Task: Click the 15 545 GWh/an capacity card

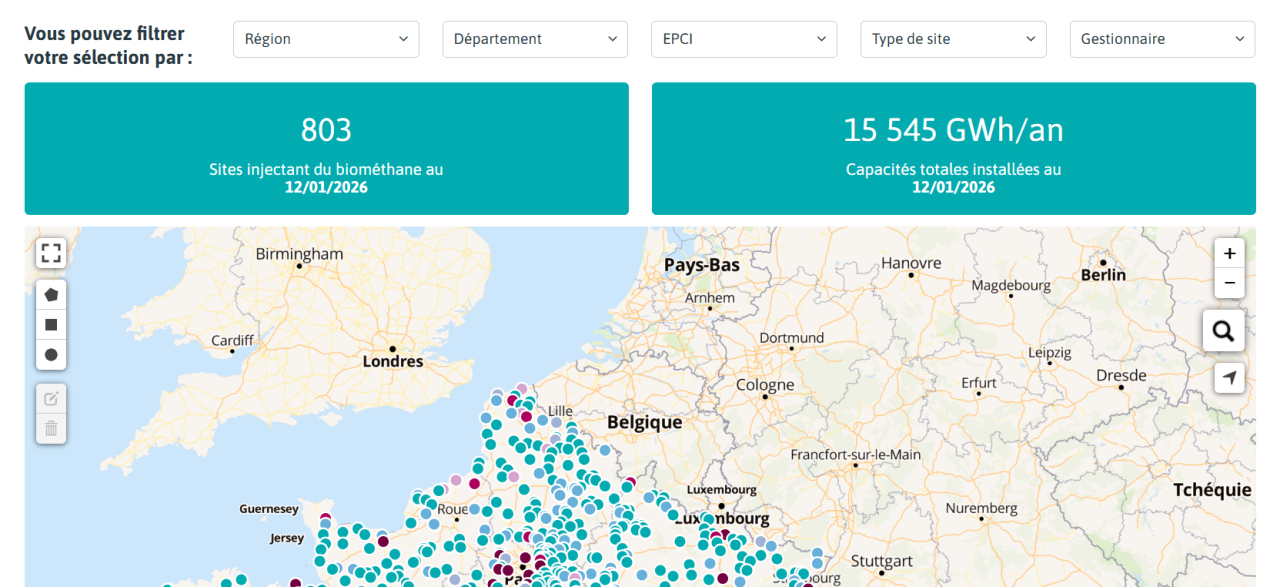Action: pos(953,149)
